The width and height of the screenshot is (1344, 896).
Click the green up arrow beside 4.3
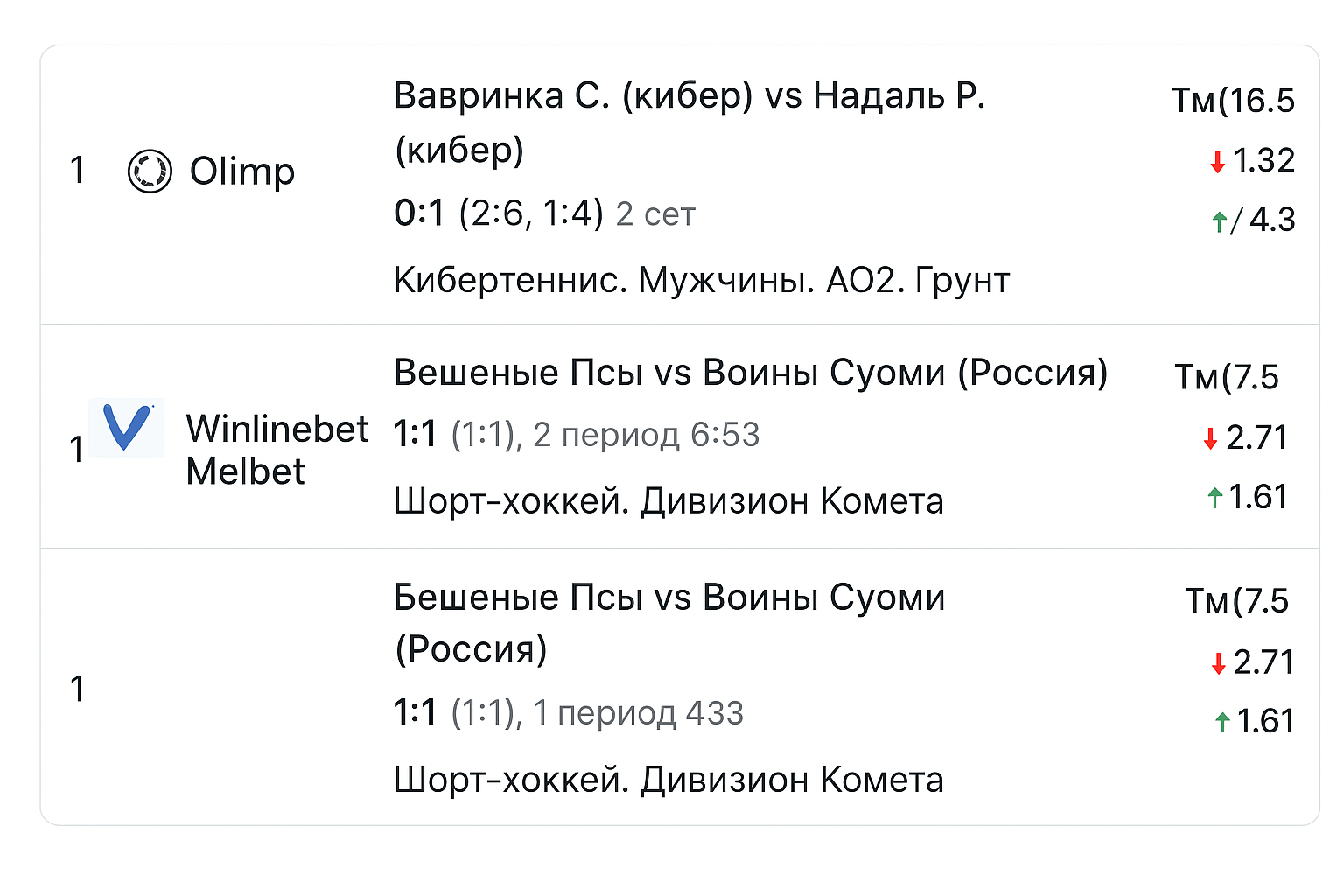(1219, 221)
